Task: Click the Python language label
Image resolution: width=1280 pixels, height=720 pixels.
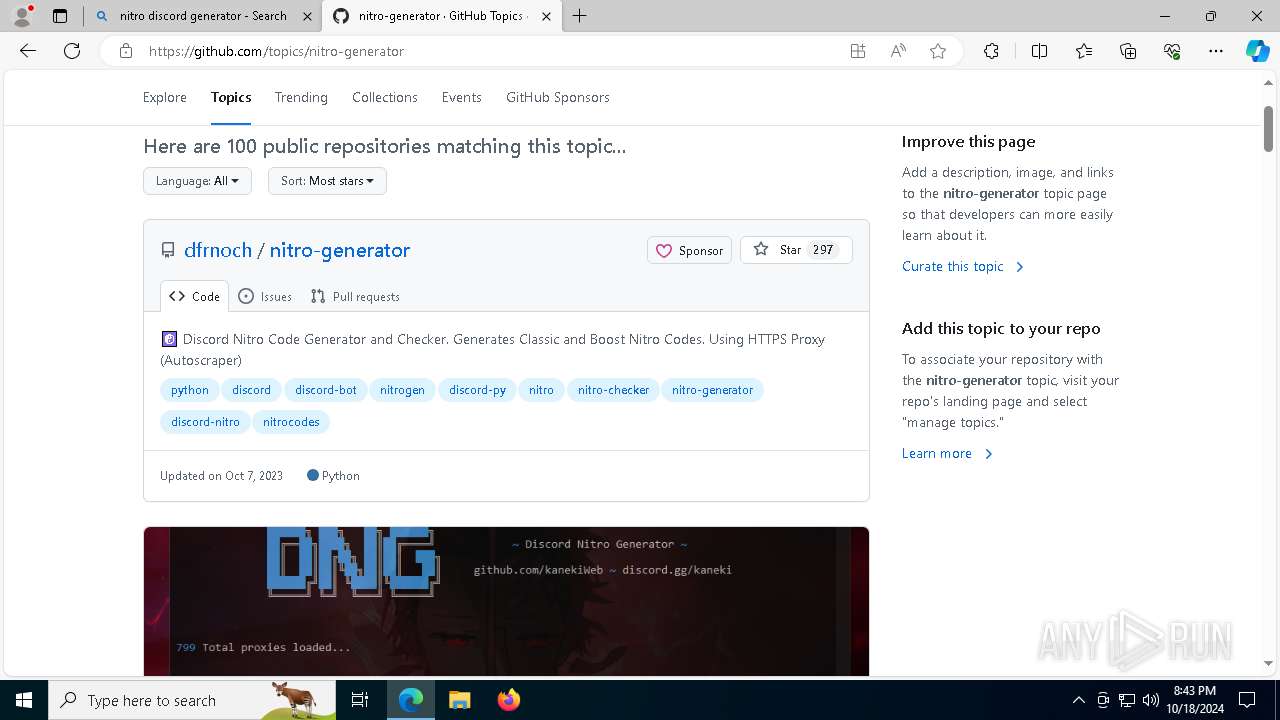Action: pyautogui.click(x=333, y=476)
